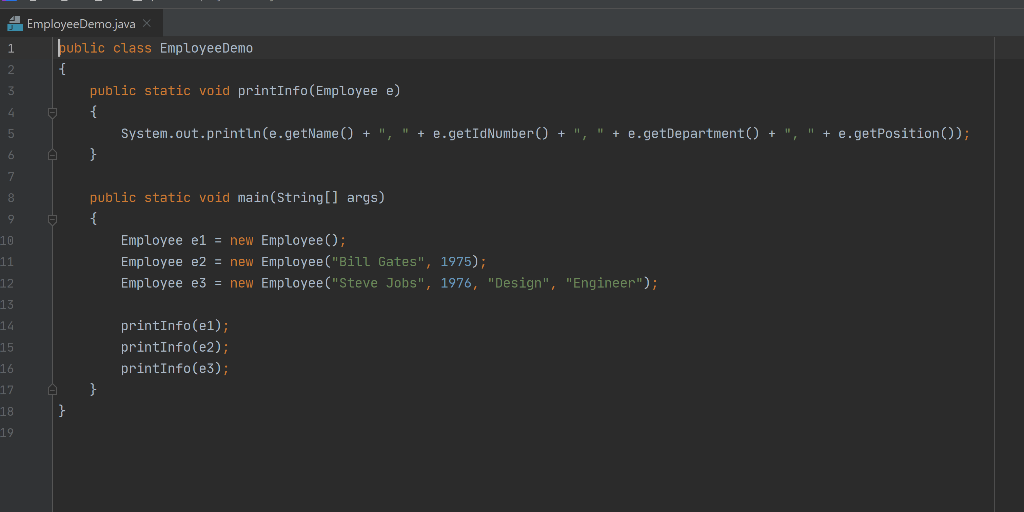This screenshot has width=1024, height=512.
Task: Place cursor on empty line 7 in editor
Action: (522, 176)
